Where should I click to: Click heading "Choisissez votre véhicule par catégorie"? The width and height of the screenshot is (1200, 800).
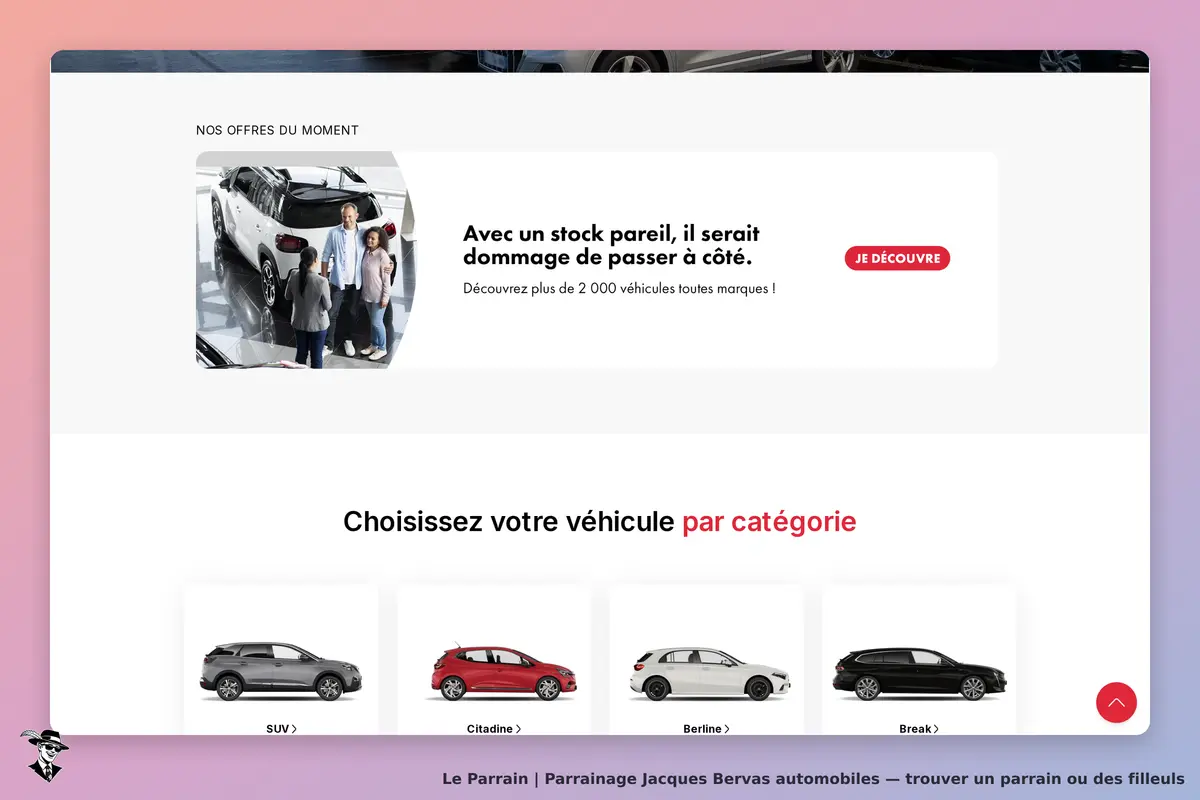pos(599,522)
